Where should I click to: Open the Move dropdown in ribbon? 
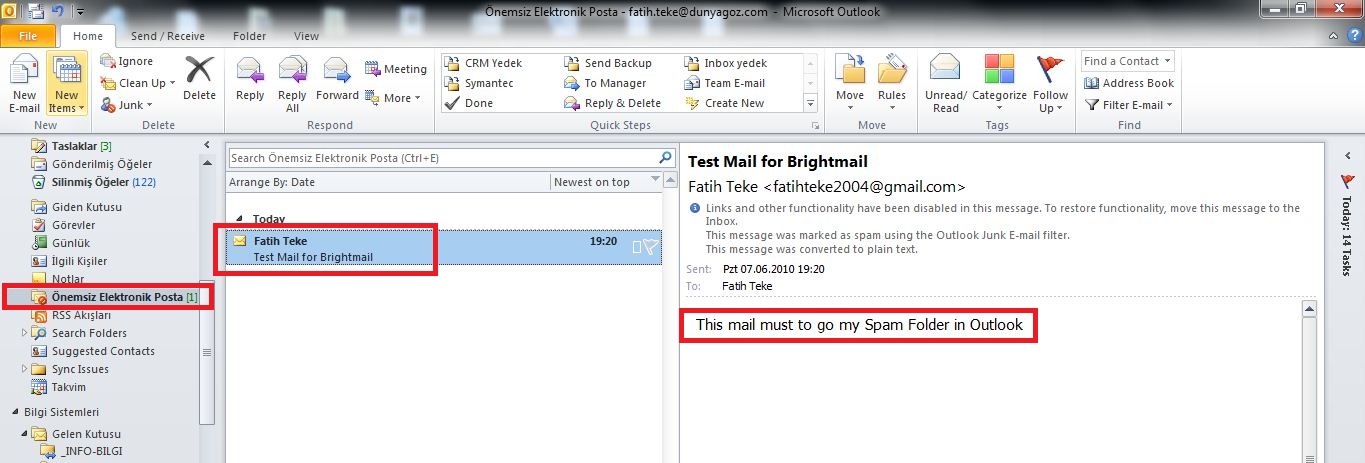[x=850, y=84]
